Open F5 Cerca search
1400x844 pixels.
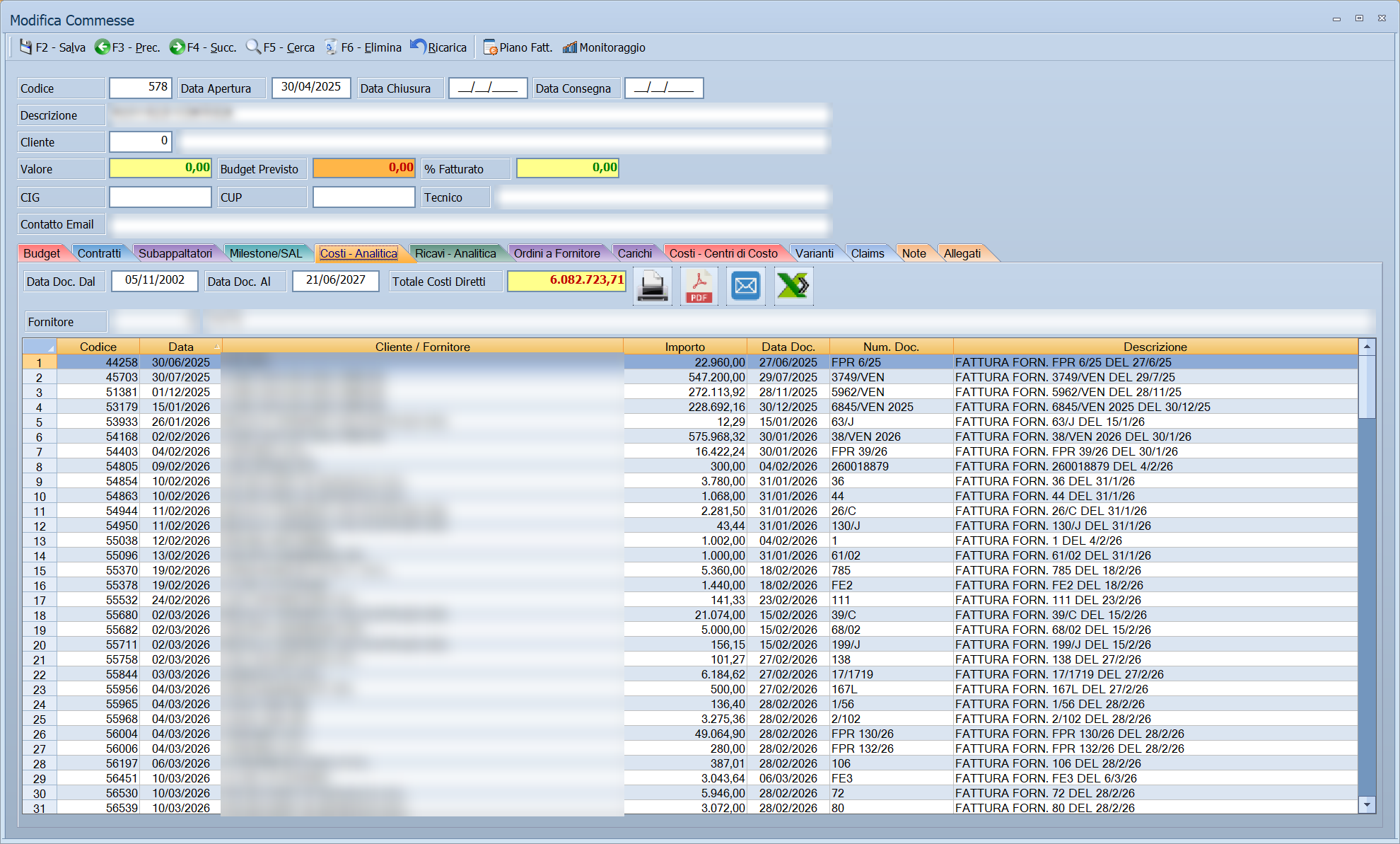point(280,47)
